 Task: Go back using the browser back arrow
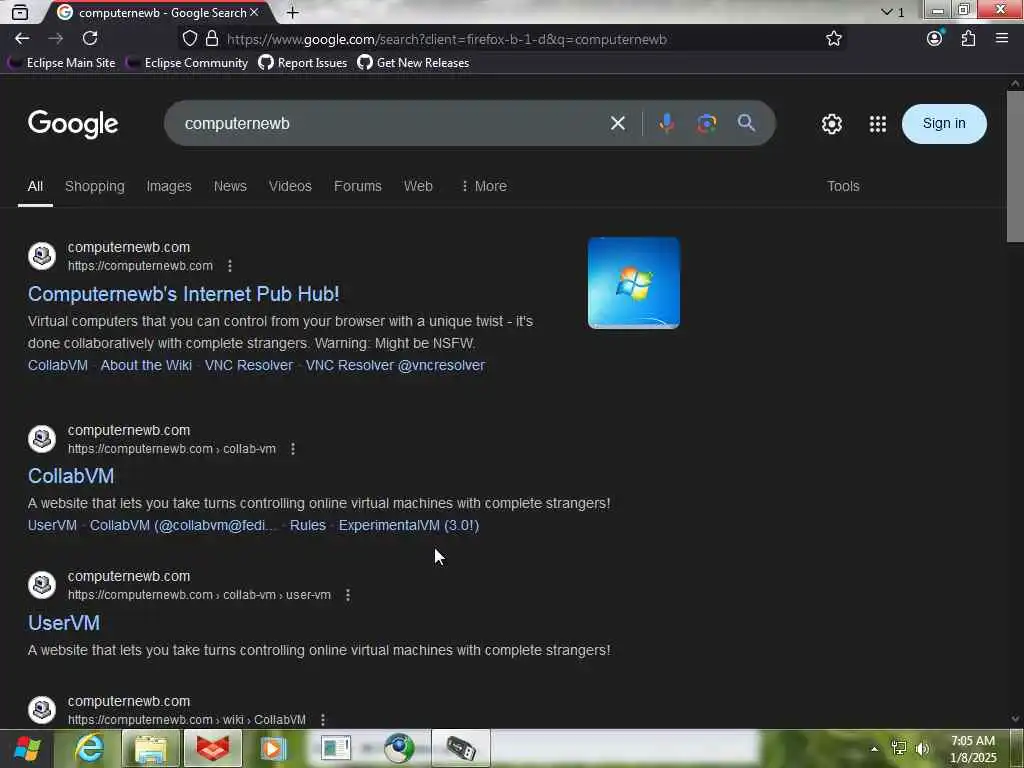click(x=22, y=39)
